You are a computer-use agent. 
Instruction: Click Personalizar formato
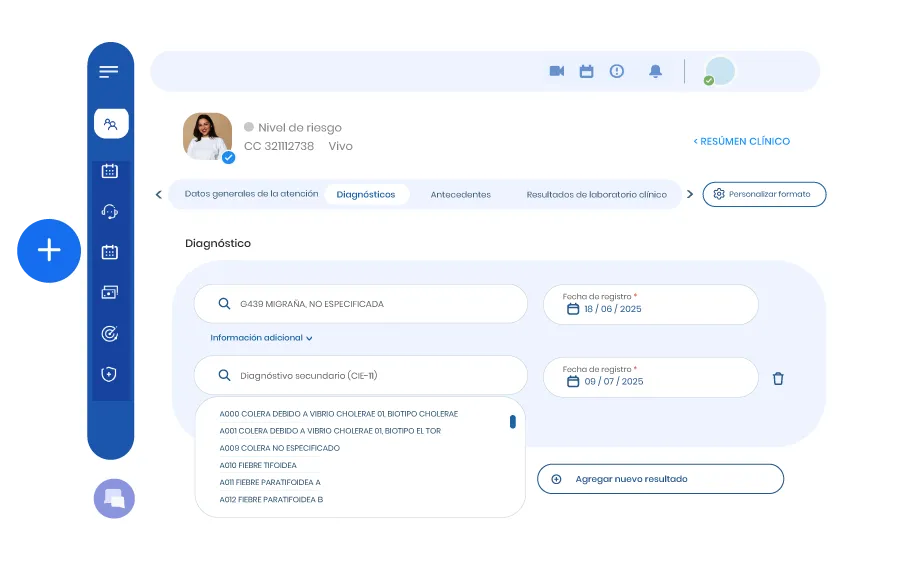(x=764, y=194)
